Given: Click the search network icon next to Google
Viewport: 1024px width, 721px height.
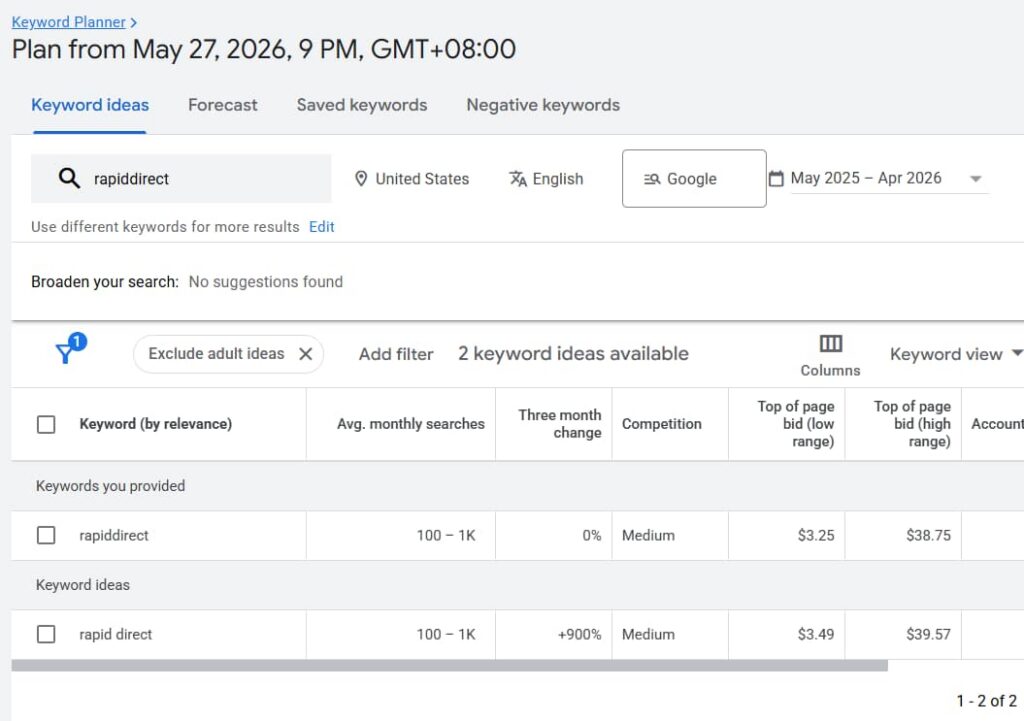Looking at the screenshot, I should point(652,179).
